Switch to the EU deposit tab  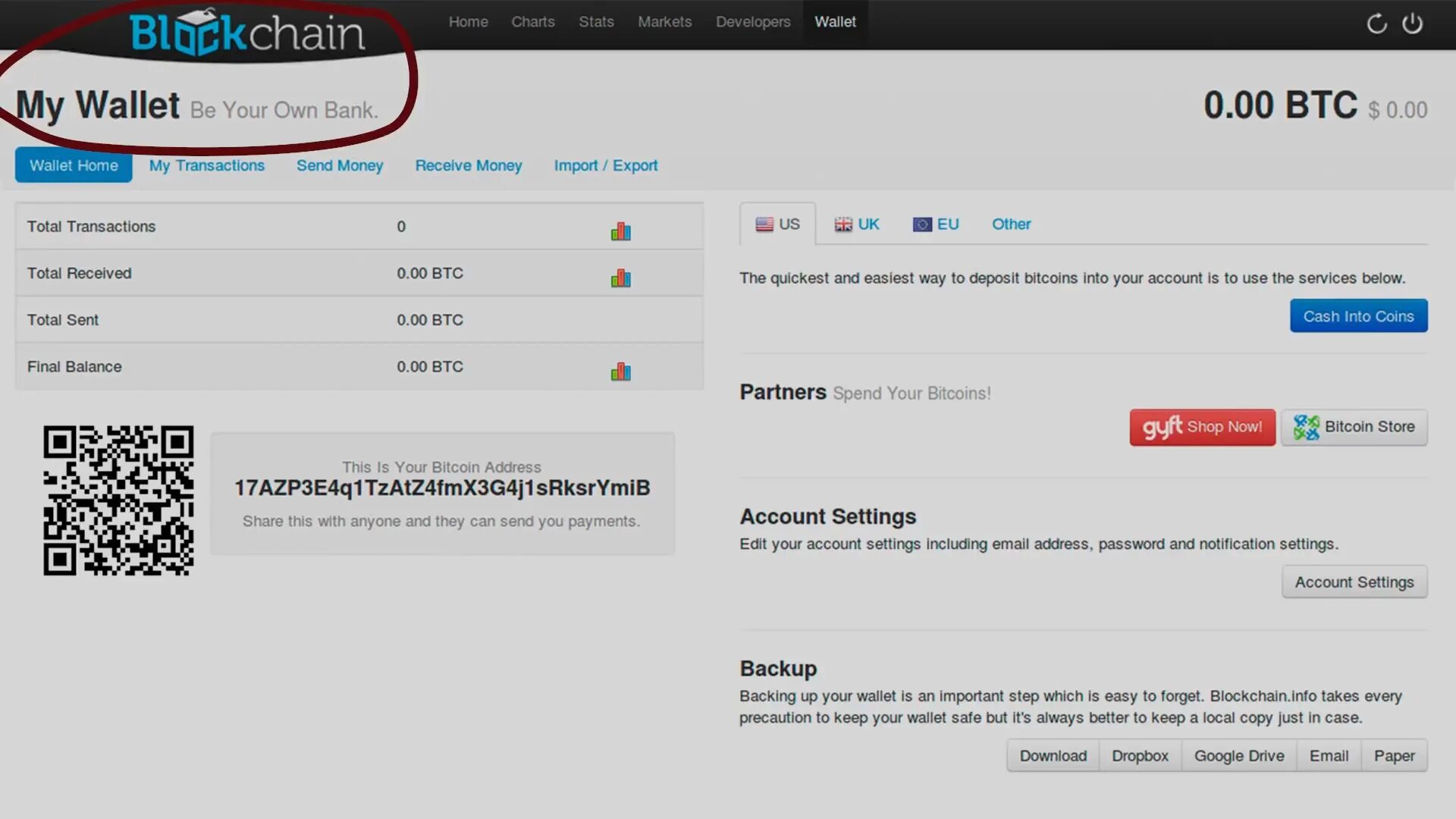pyautogui.click(x=936, y=224)
